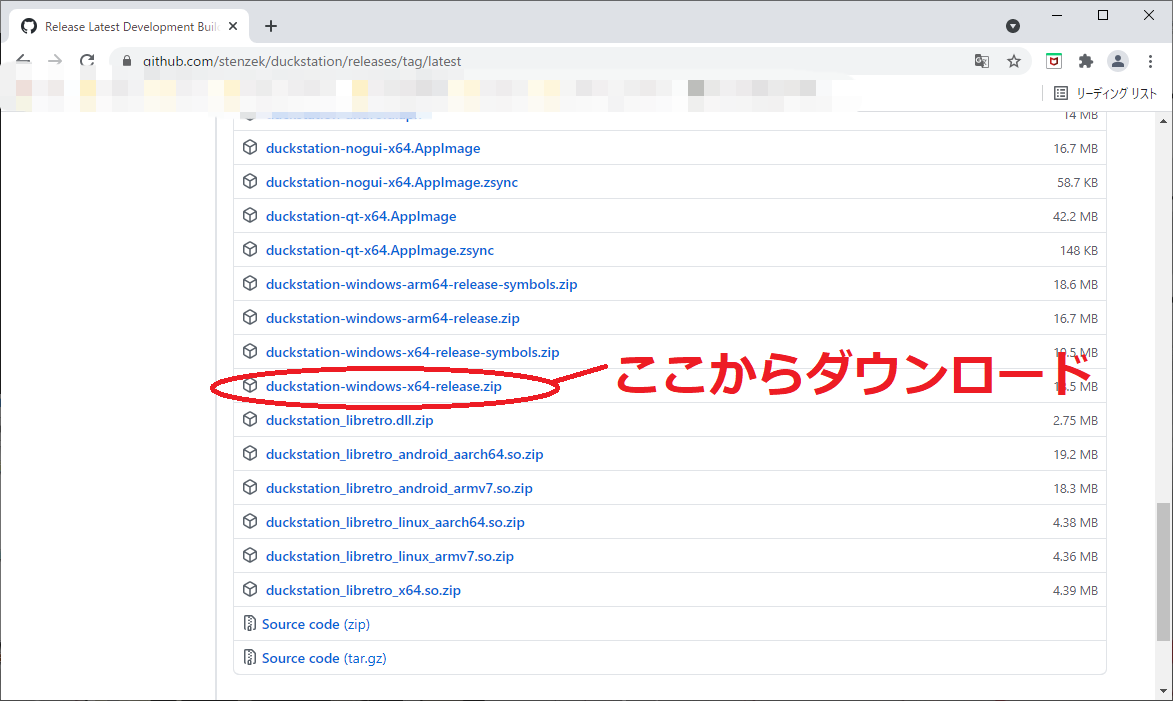Click the 58.7 KB file size
The height and width of the screenshot is (701, 1173).
click(1077, 183)
